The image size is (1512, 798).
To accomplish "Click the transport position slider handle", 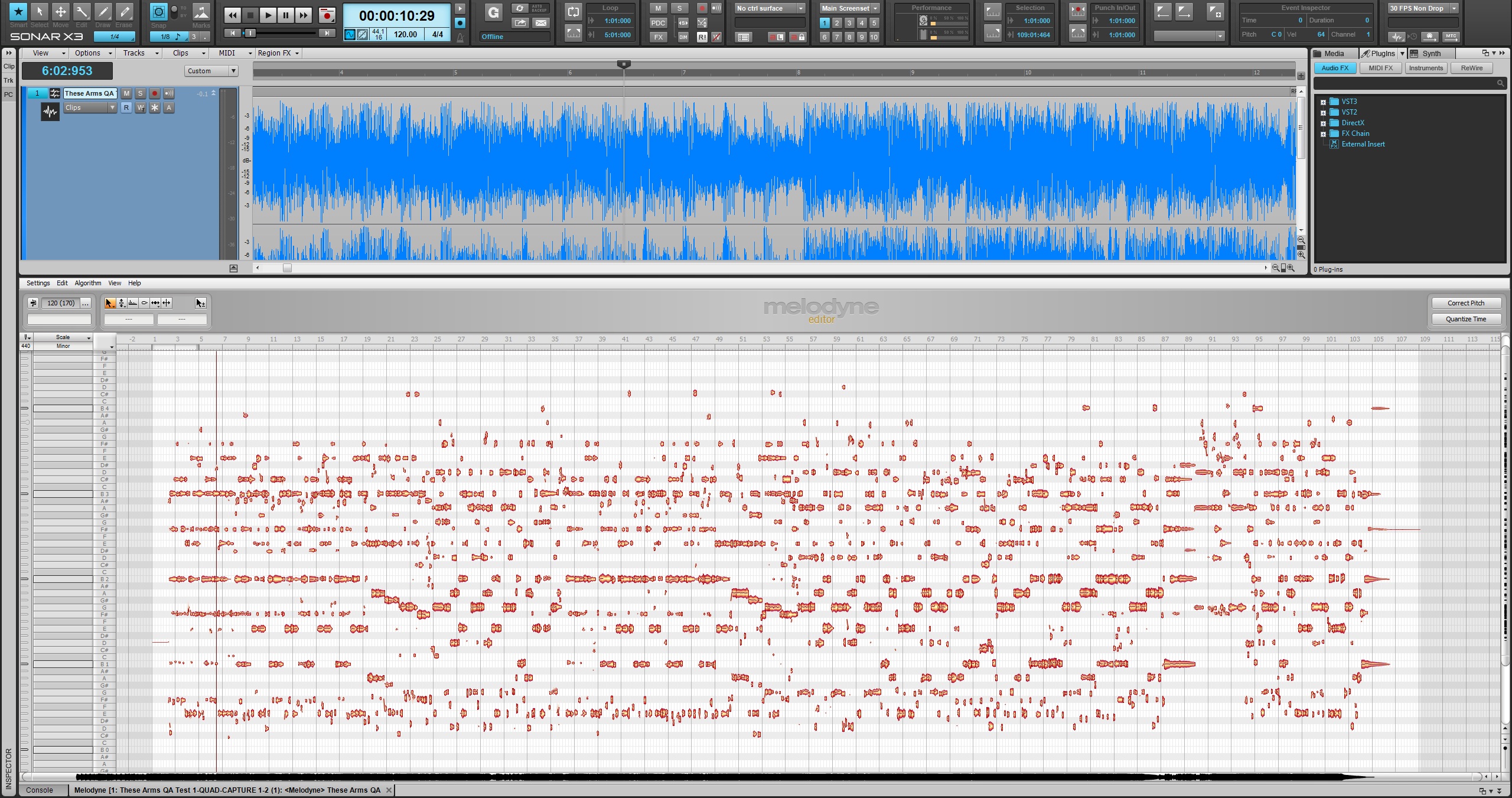I will pos(250,34).
